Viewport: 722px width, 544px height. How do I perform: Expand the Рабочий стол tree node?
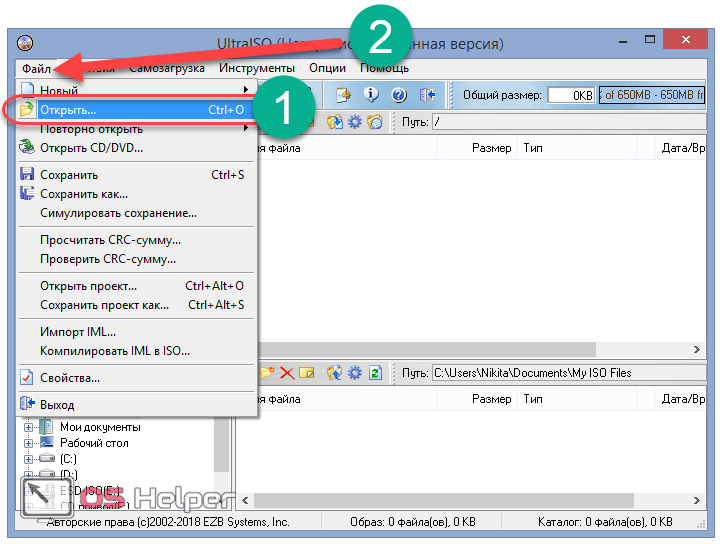29,443
